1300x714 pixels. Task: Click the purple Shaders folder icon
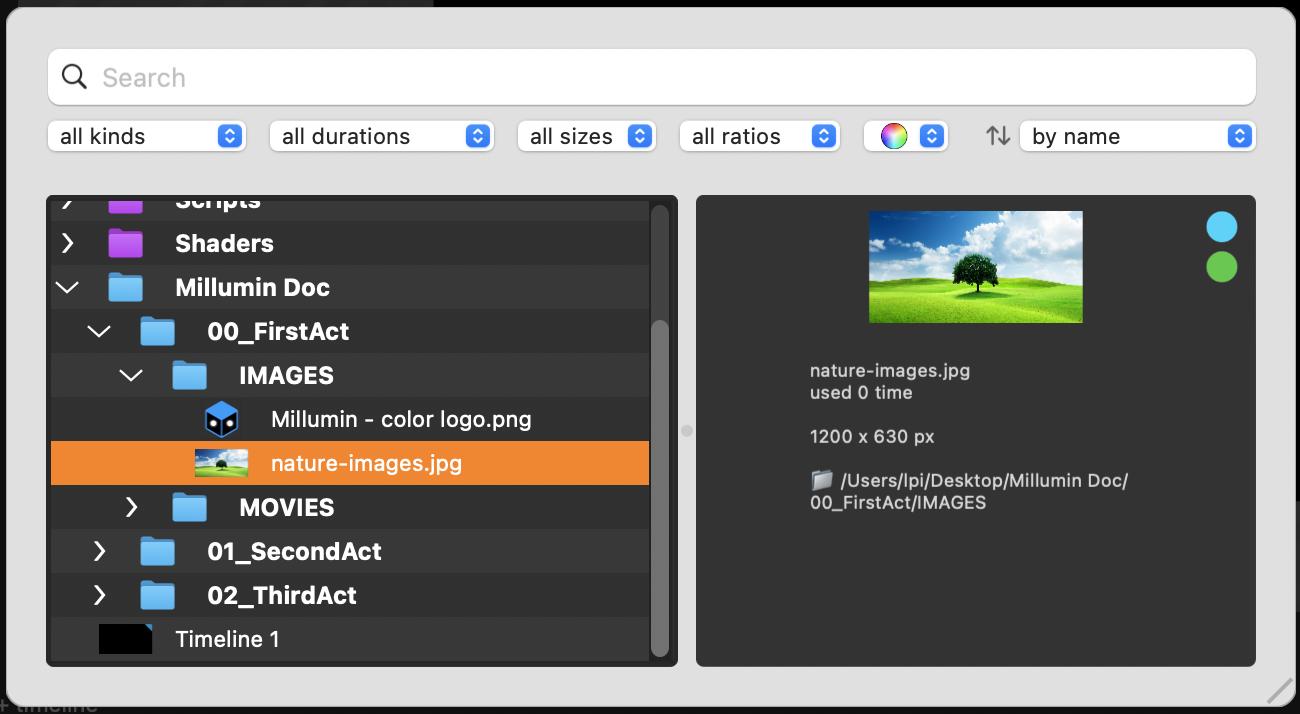coord(126,243)
